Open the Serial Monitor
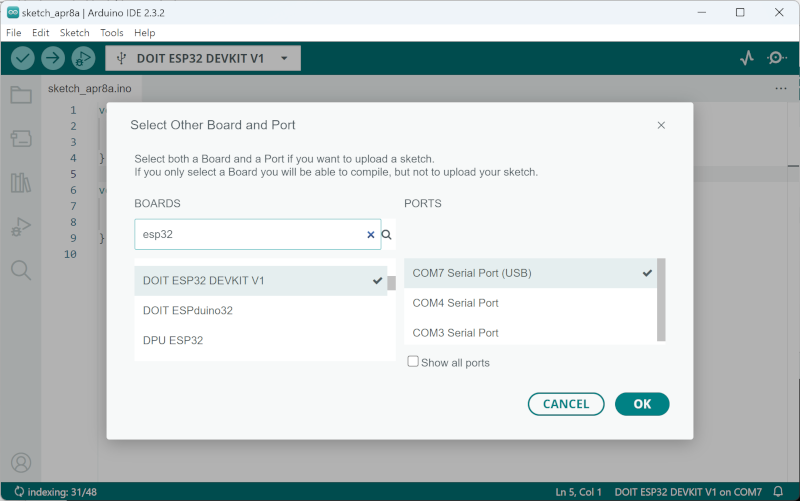This screenshot has height=501, width=800. 776,58
